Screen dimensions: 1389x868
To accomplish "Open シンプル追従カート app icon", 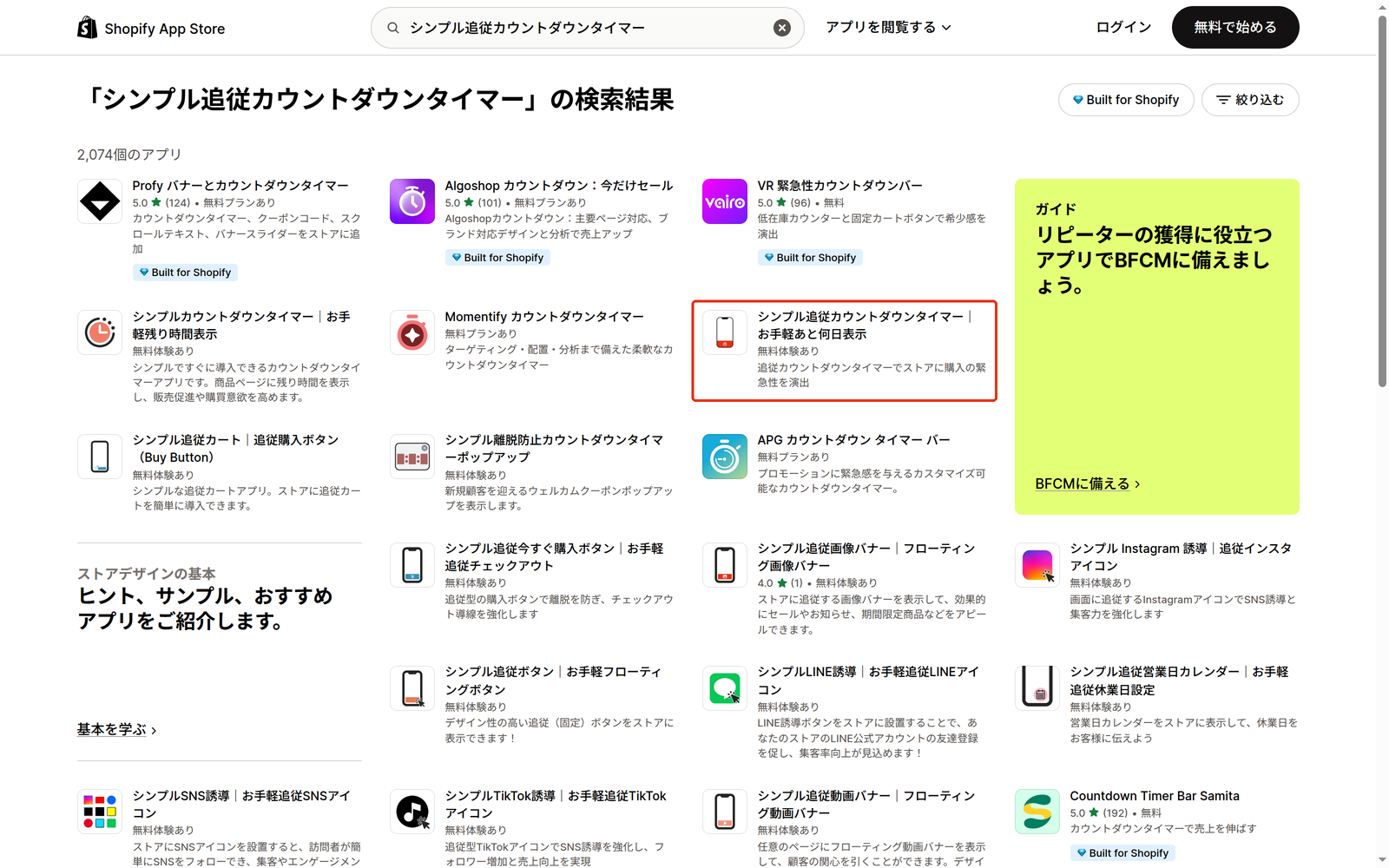I will pos(100,457).
